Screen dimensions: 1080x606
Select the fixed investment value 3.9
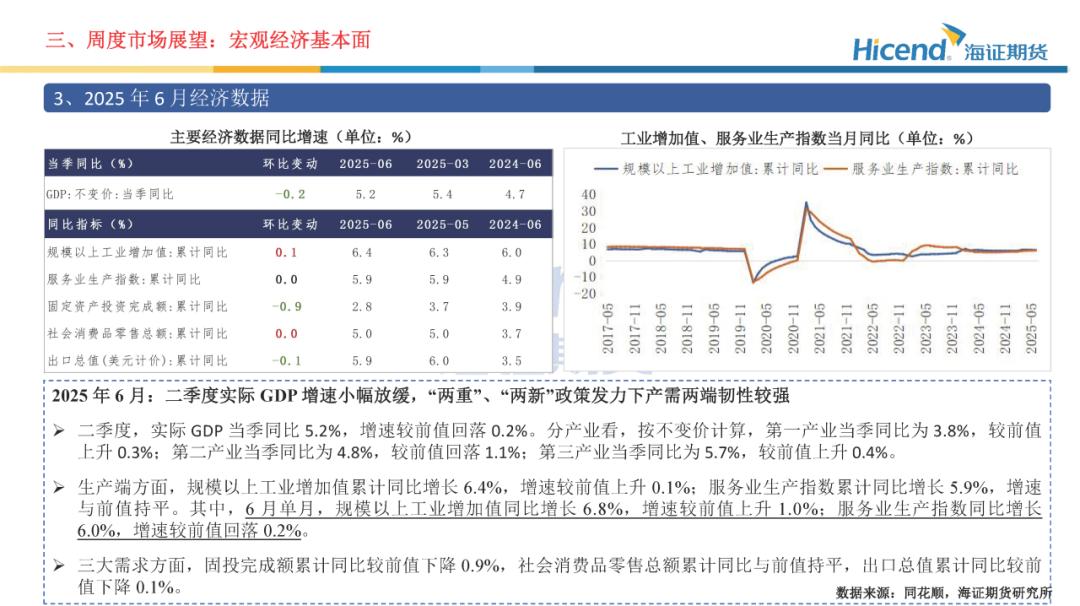tap(511, 306)
